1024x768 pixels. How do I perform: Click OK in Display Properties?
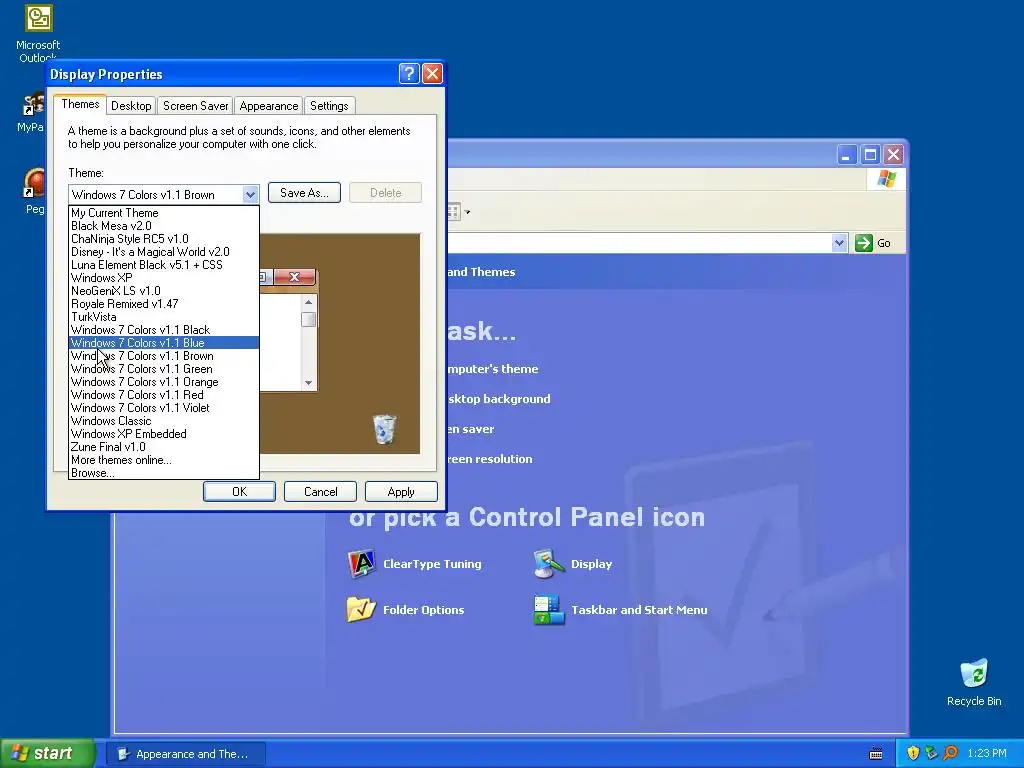239,492
